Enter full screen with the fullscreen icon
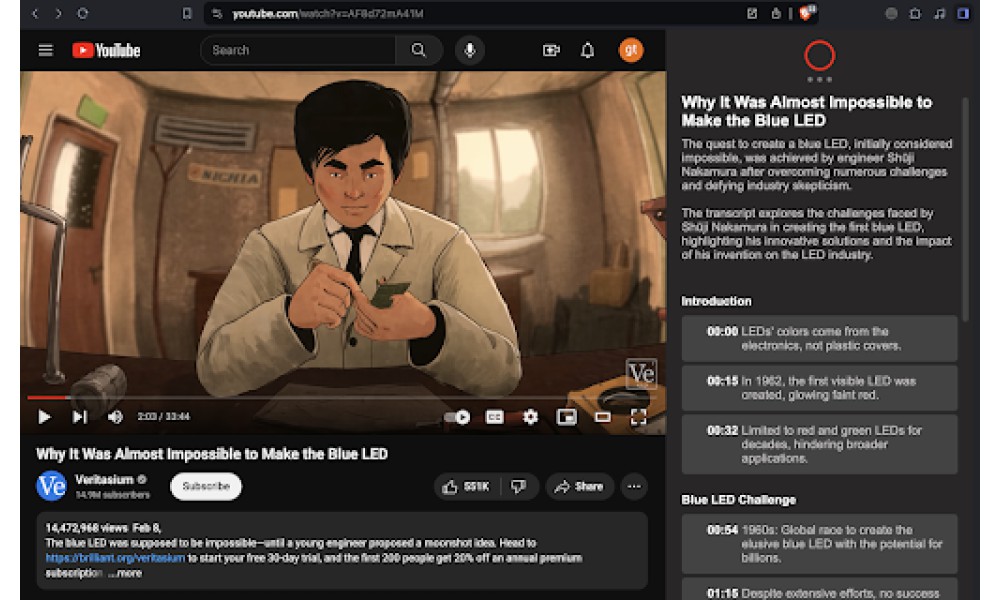The image size is (1000, 600). [638, 417]
